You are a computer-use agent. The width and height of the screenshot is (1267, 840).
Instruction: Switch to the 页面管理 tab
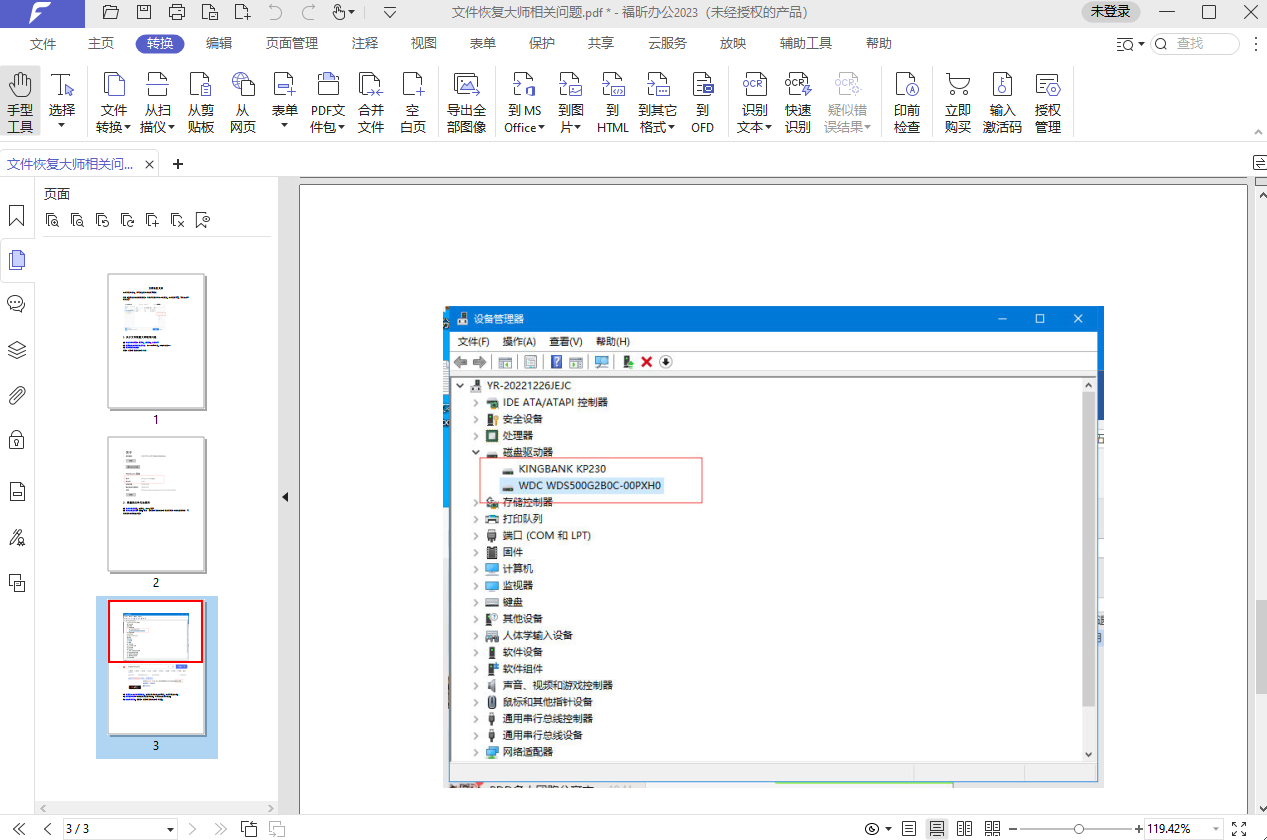tap(292, 44)
